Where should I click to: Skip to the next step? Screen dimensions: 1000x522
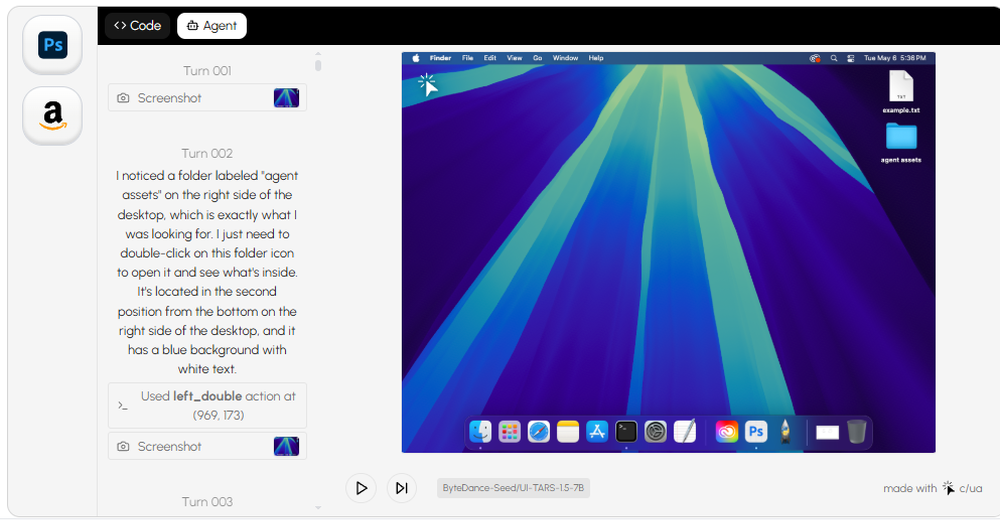(x=402, y=488)
